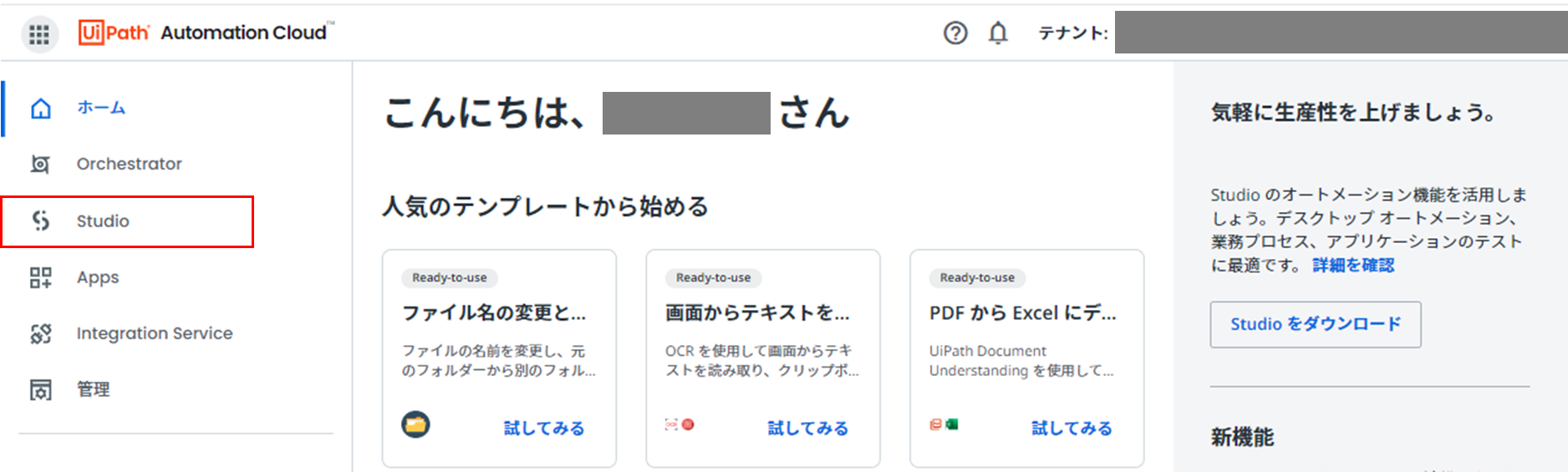Click the 人気のテンプレートから始める heading
The height and width of the screenshot is (472, 1568).
click(546, 206)
